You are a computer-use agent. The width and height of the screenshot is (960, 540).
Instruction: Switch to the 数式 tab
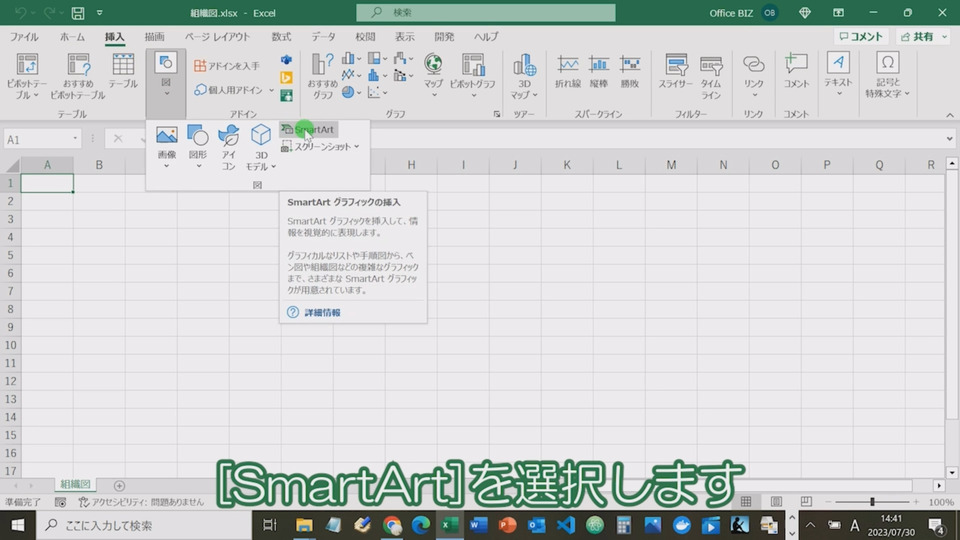click(282, 37)
